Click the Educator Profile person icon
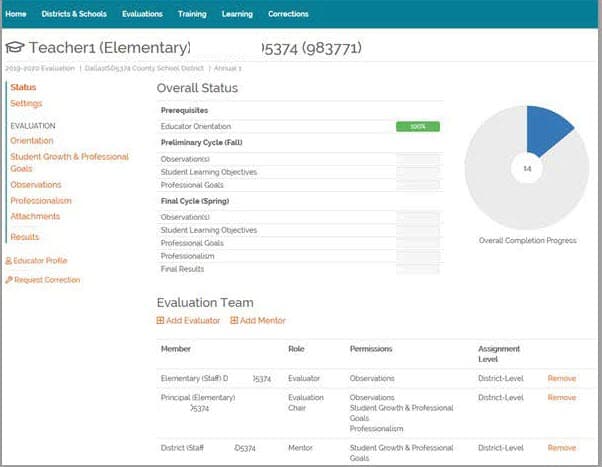602x467 pixels. pyautogui.click(x=9, y=261)
